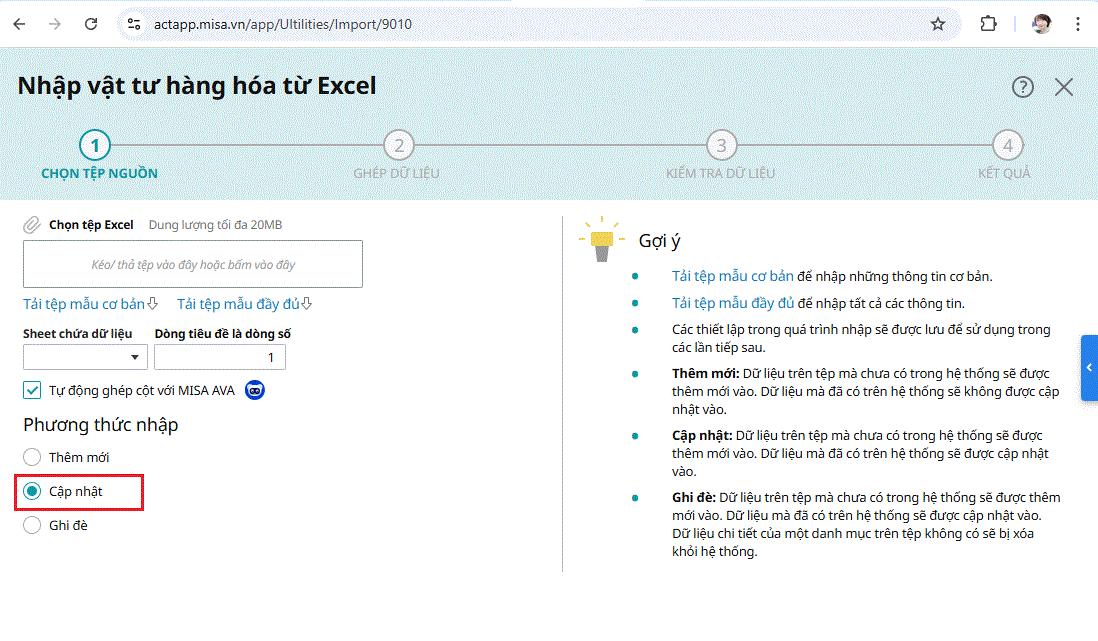Image resolution: width=1098 pixels, height=641 pixels.
Task: Click Tải tệp mẫu cơ bản in Gợi ý
Action: click(x=732, y=276)
